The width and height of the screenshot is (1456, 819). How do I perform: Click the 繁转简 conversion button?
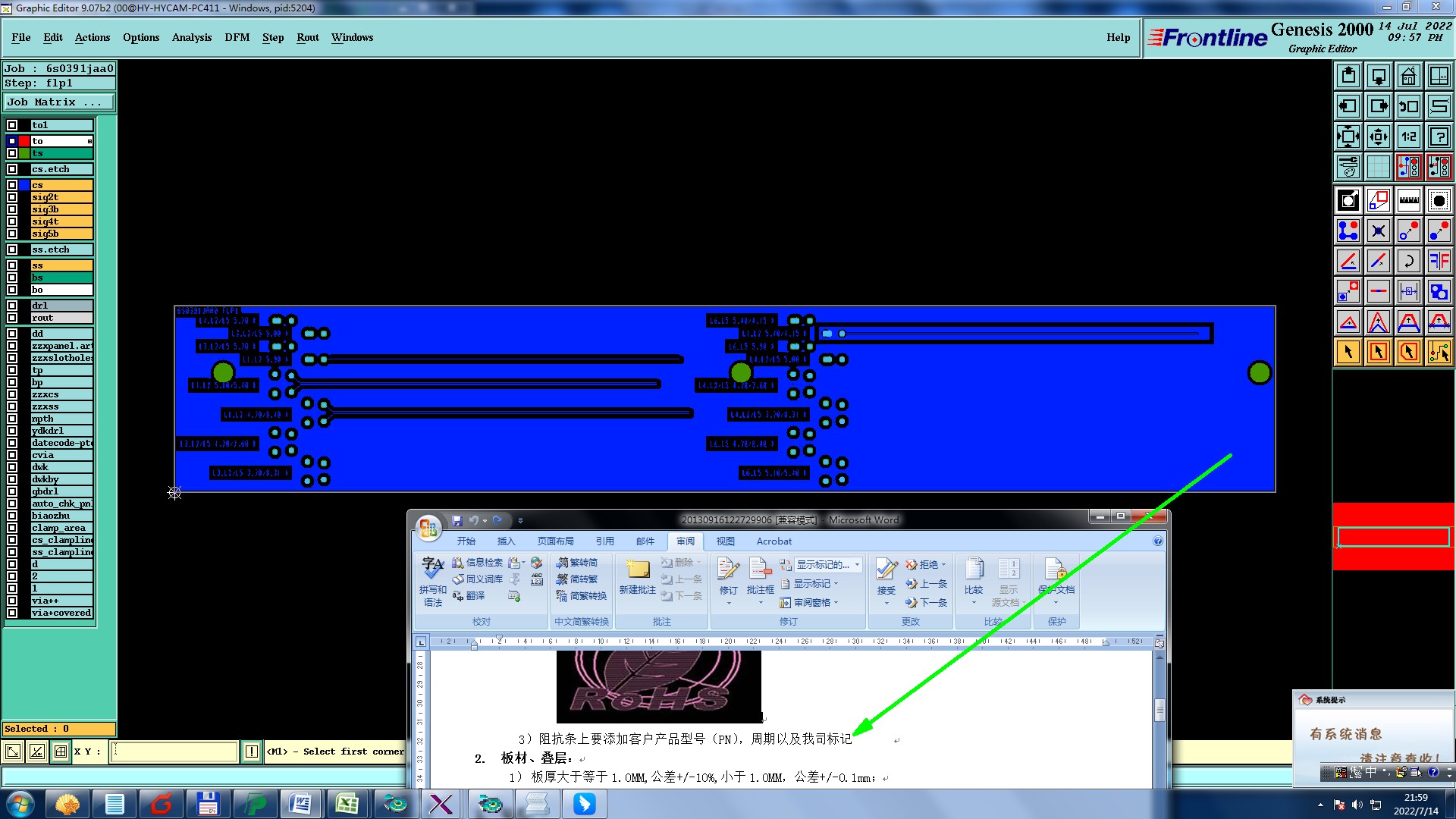[x=577, y=563]
